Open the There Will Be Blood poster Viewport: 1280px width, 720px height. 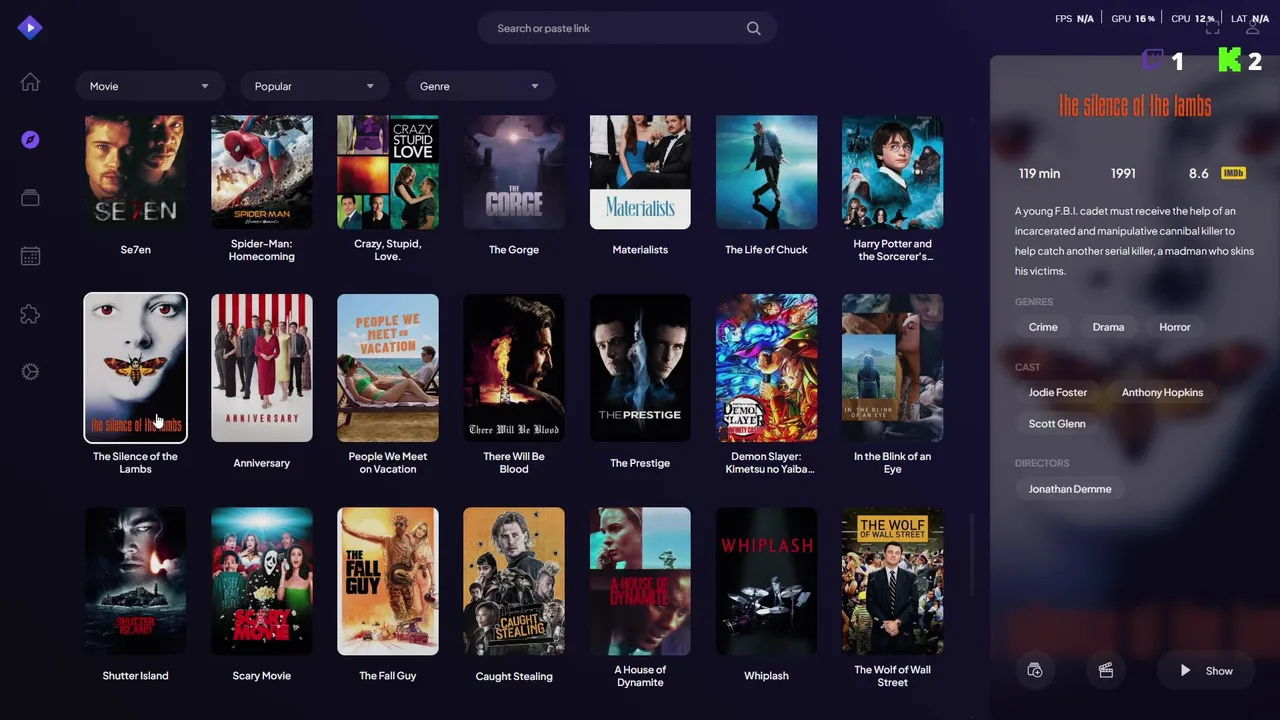pyautogui.click(x=514, y=368)
